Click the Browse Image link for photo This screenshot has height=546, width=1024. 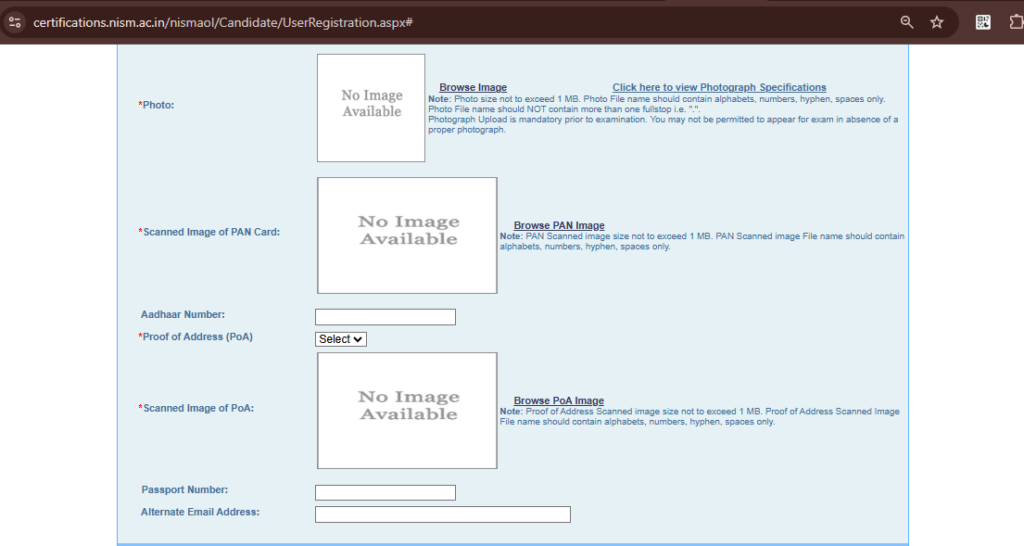[473, 88]
